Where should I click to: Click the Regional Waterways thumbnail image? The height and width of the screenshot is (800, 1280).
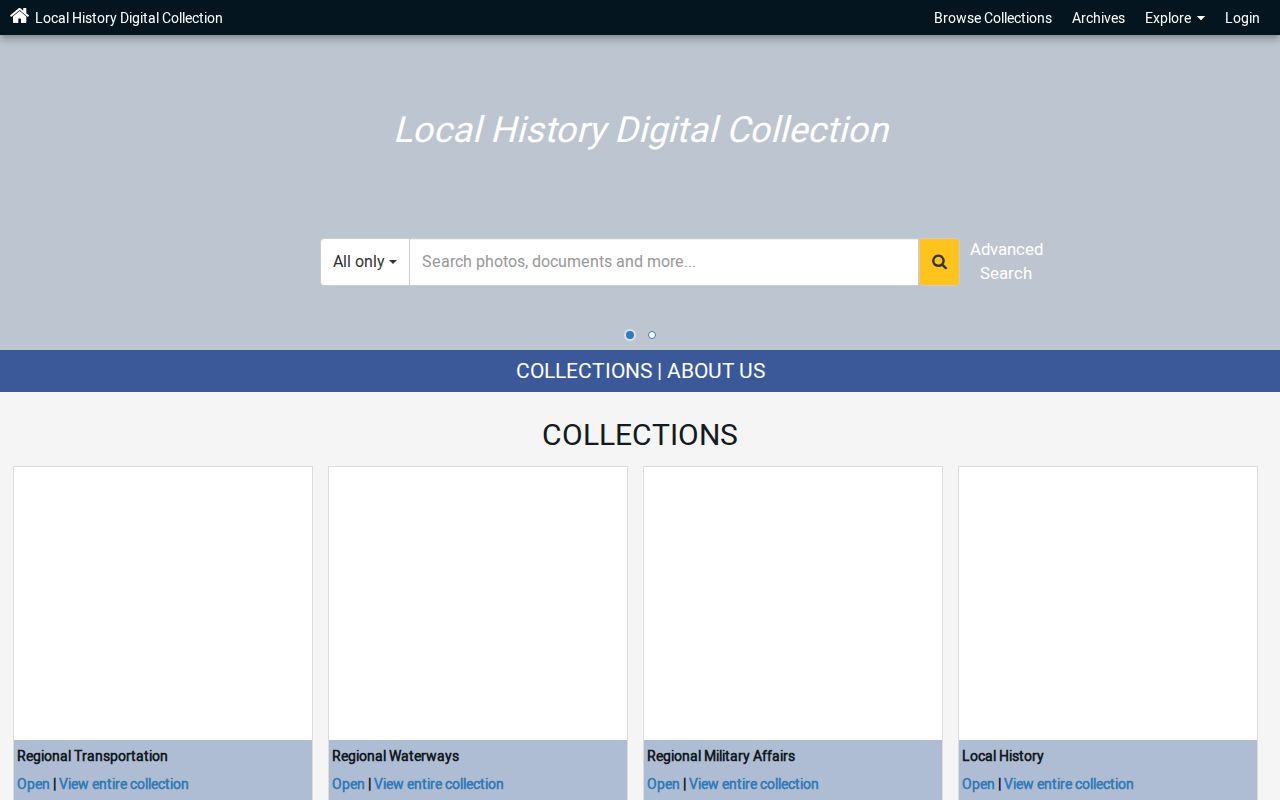click(x=478, y=604)
